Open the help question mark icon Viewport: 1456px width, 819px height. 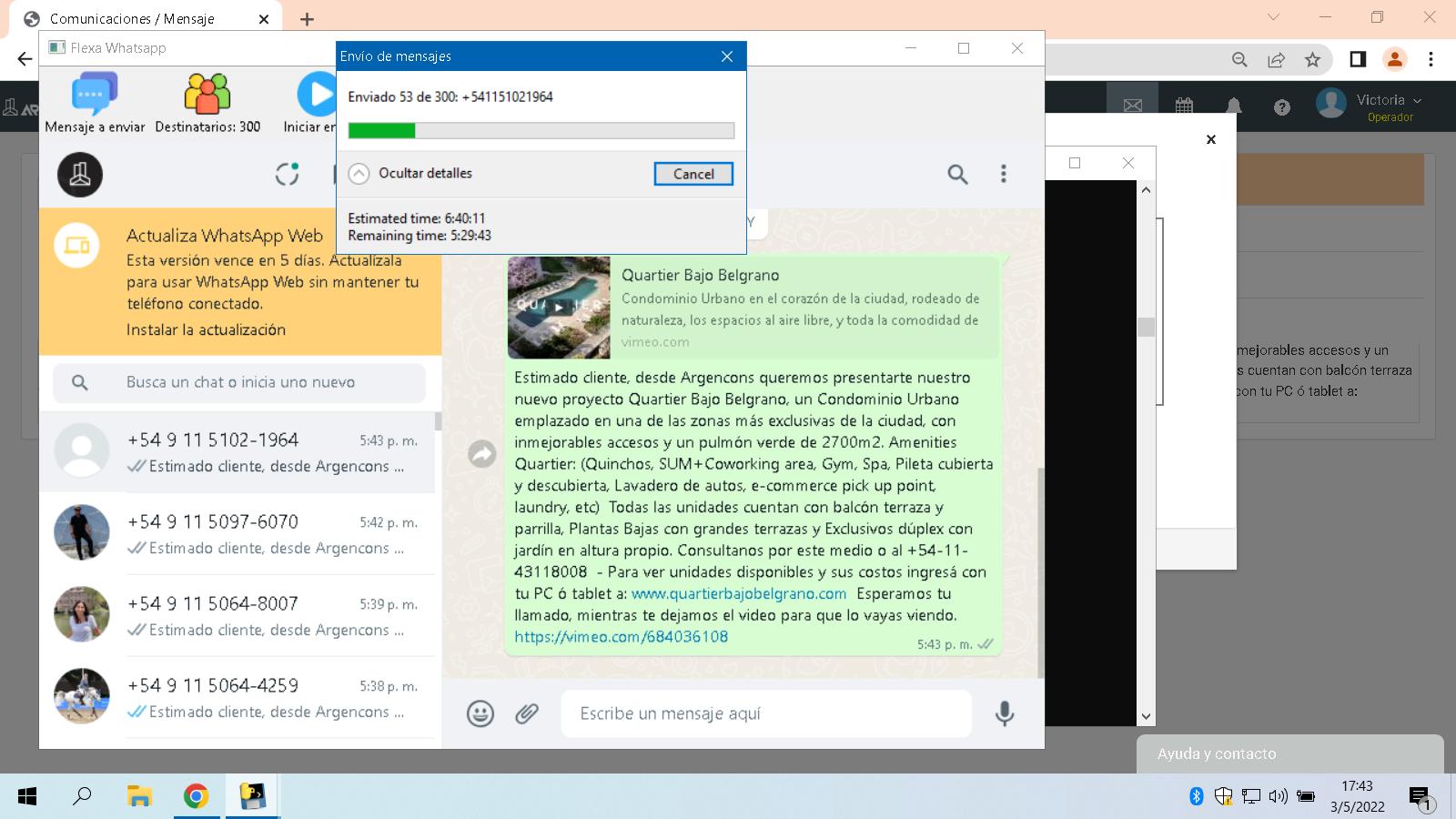click(x=1282, y=107)
